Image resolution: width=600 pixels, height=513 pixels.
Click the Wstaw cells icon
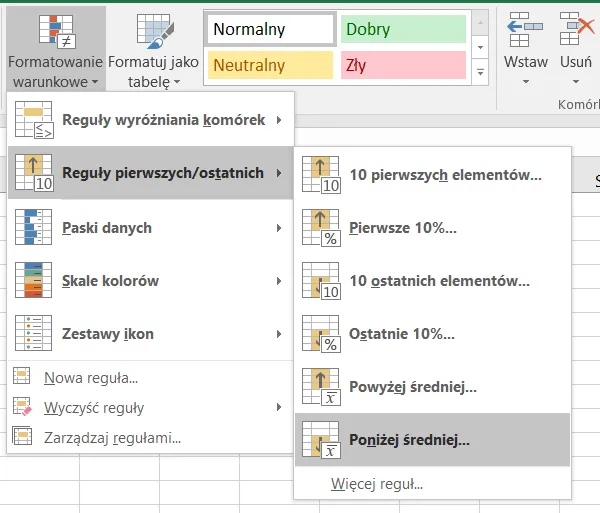coord(525,32)
